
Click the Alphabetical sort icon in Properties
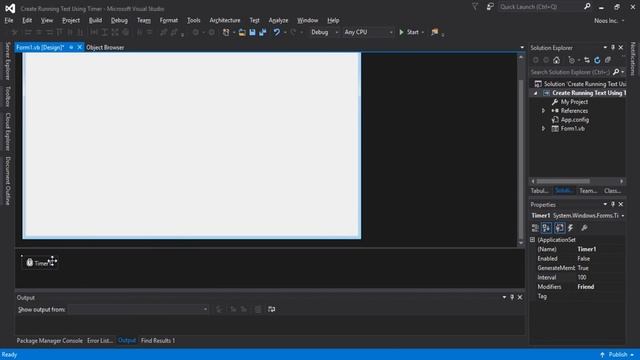(x=547, y=228)
